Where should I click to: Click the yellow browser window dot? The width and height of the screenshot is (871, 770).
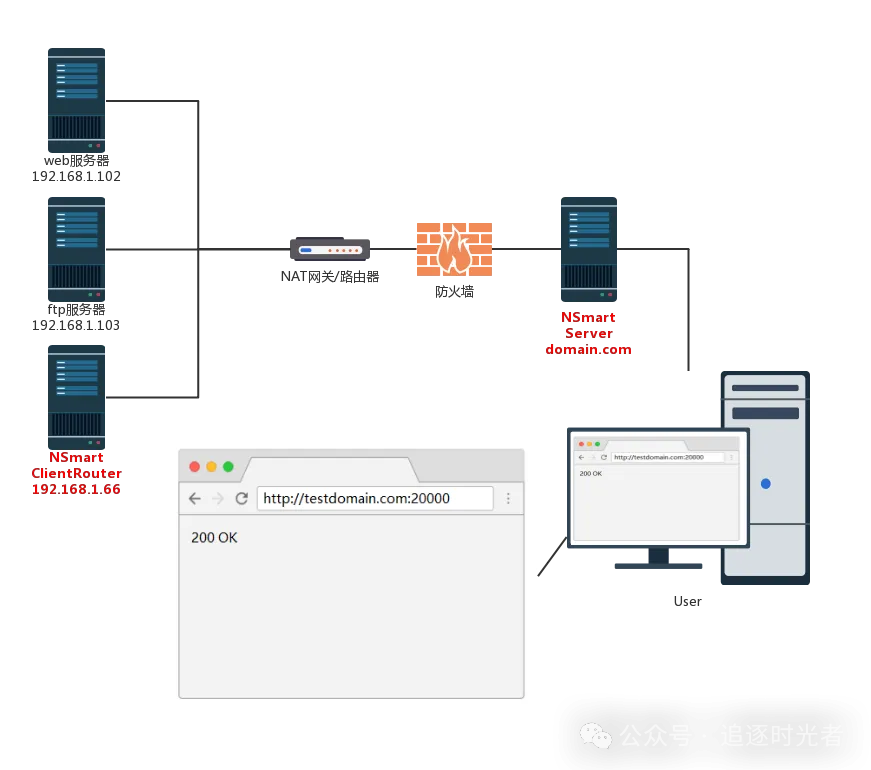[211, 467]
